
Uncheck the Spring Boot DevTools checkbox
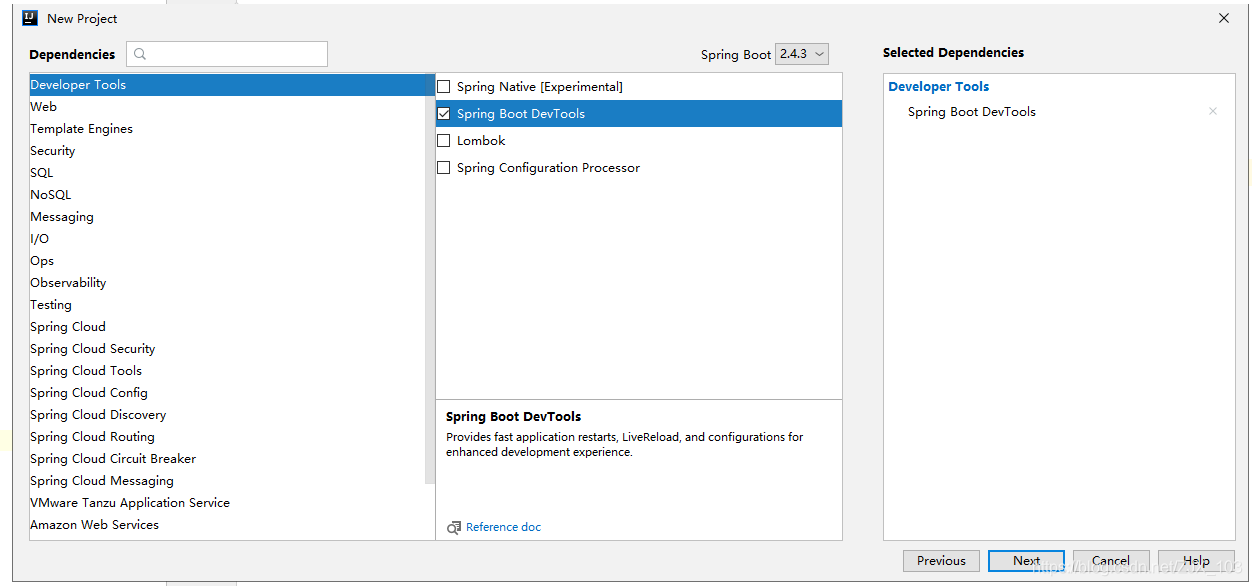click(x=444, y=114)
